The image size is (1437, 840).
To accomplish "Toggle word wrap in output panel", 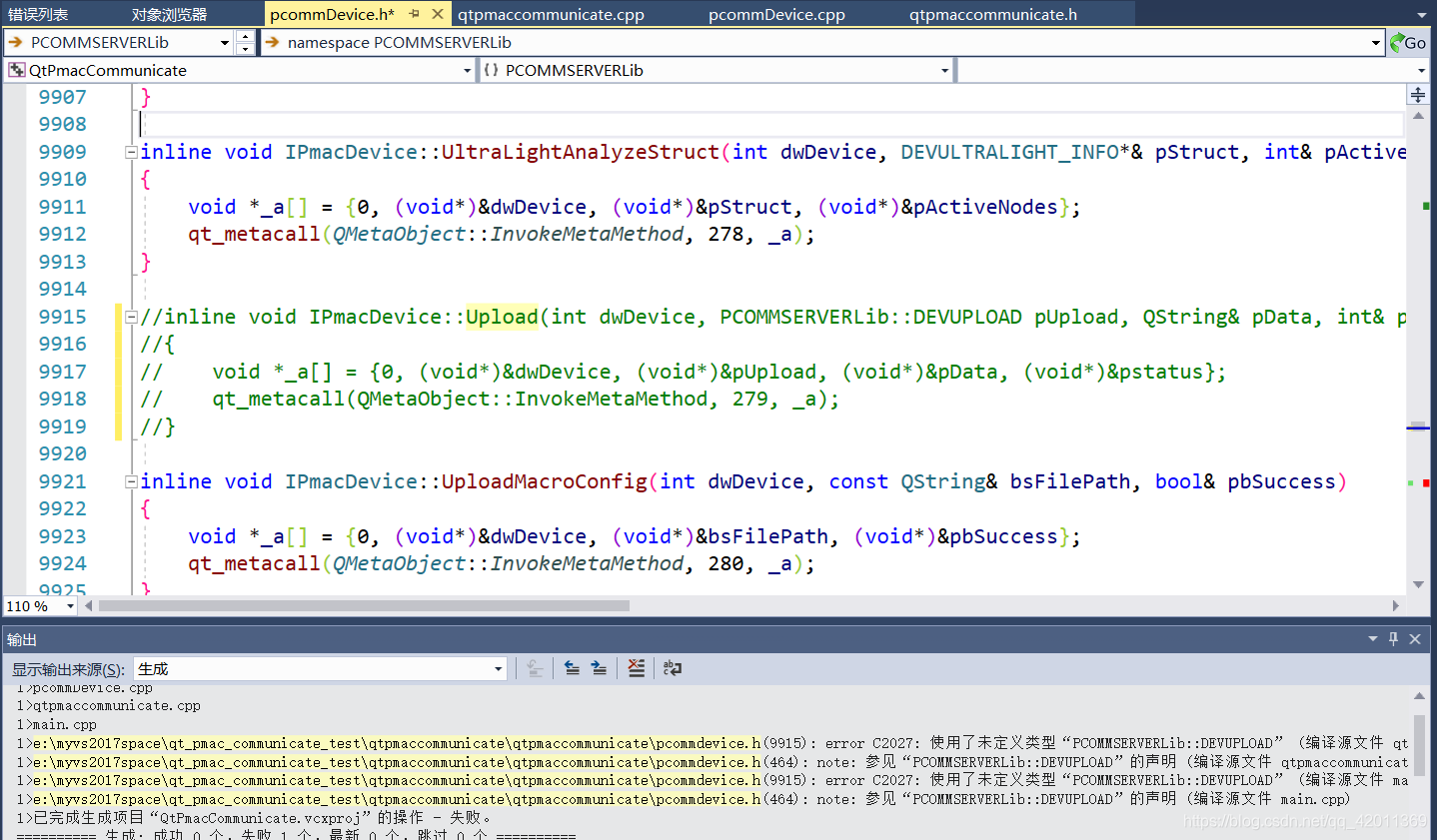I will click(673, 668).
